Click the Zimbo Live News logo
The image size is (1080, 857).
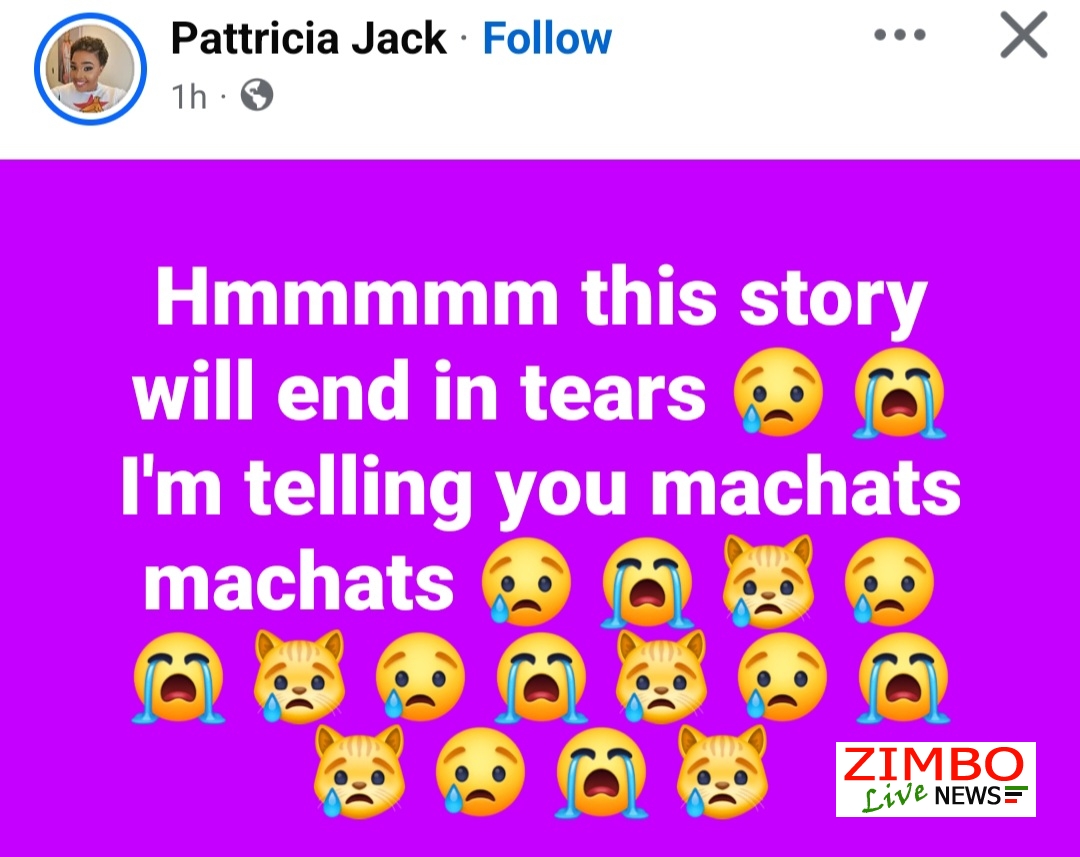point(935,779)
